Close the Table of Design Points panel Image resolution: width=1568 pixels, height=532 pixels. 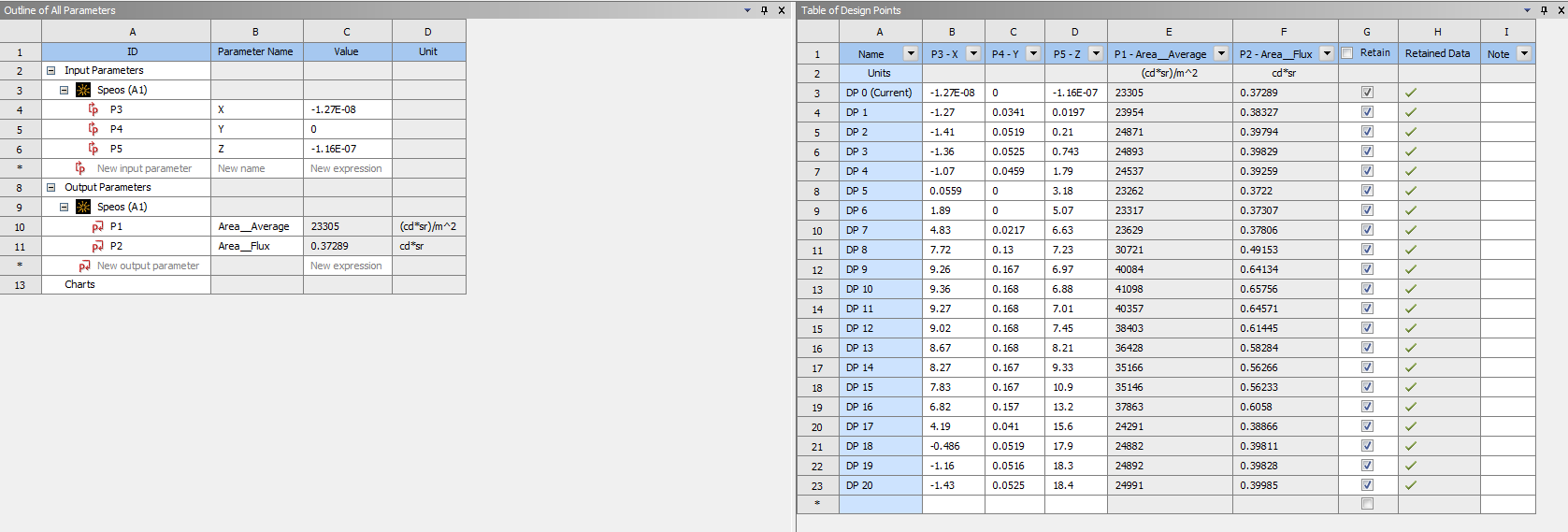[1560, 10]
